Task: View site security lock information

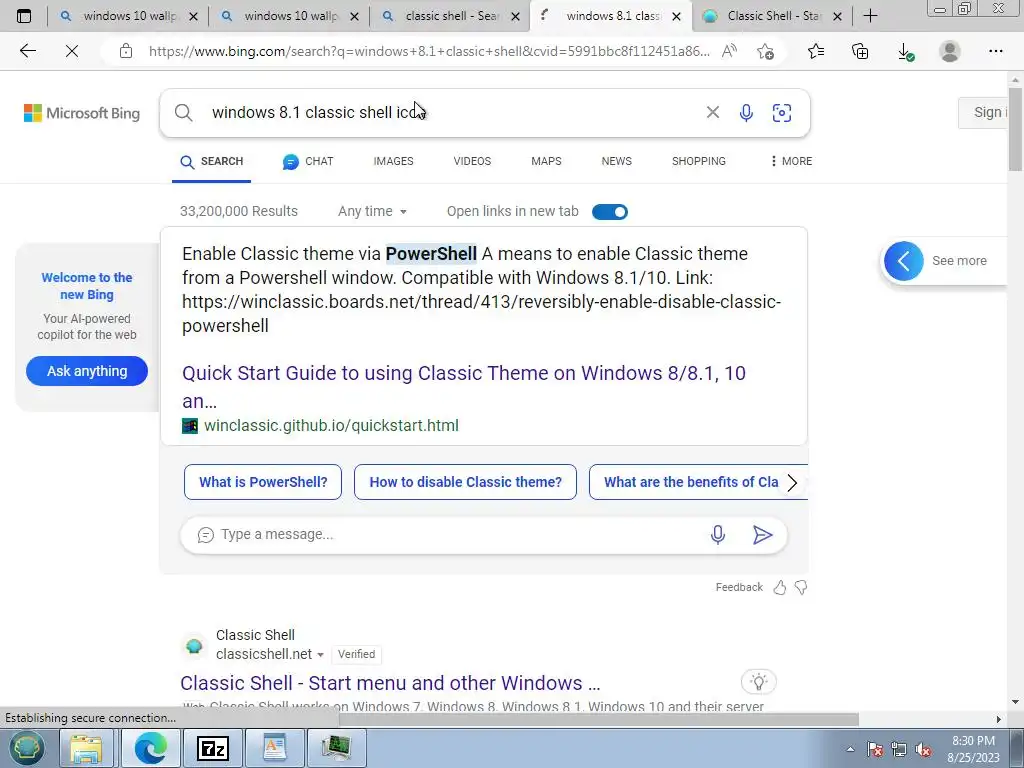Action: tap(126, 51)
